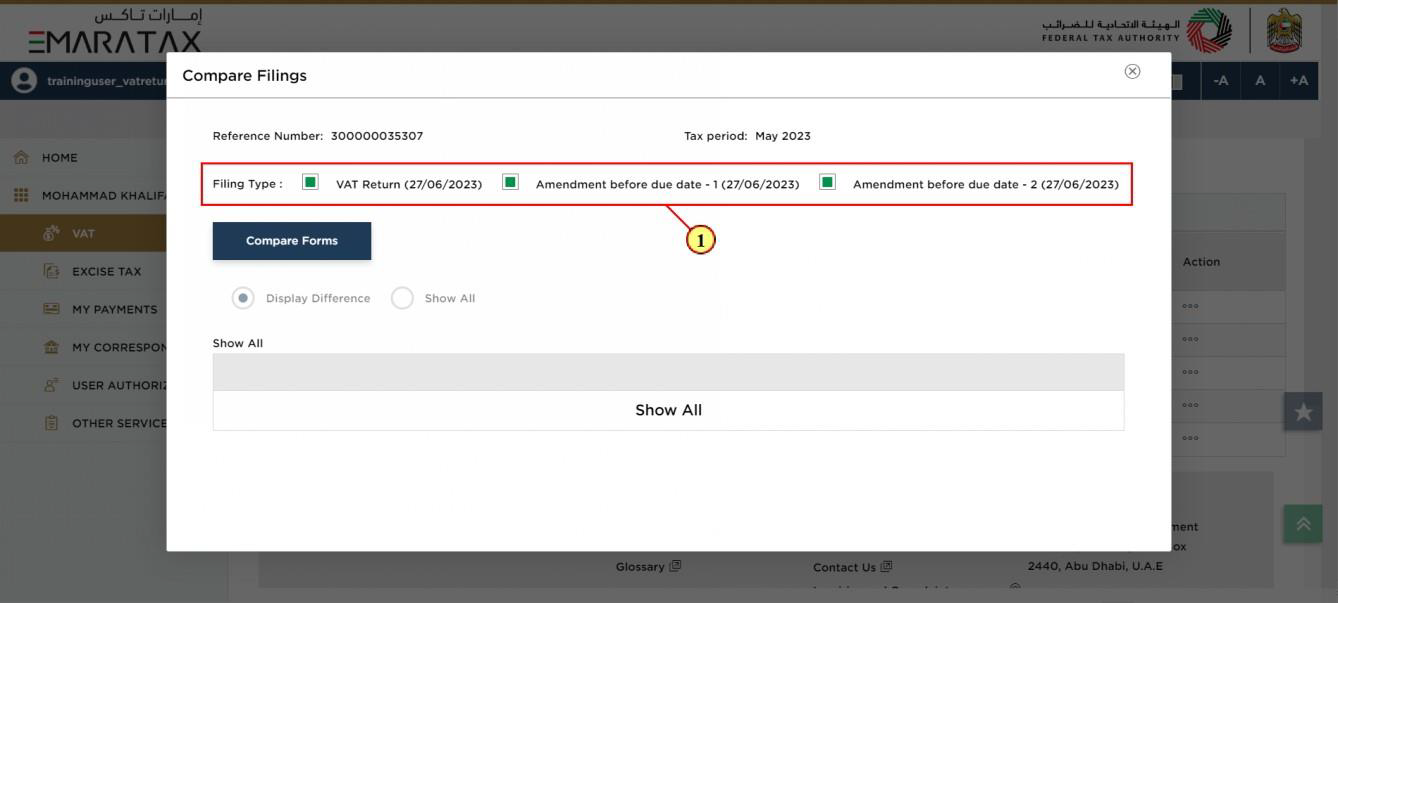This screenshot has width=1414, height=801.
Task: Click the Glossary external link icon
Action: [x=675, y=566]
